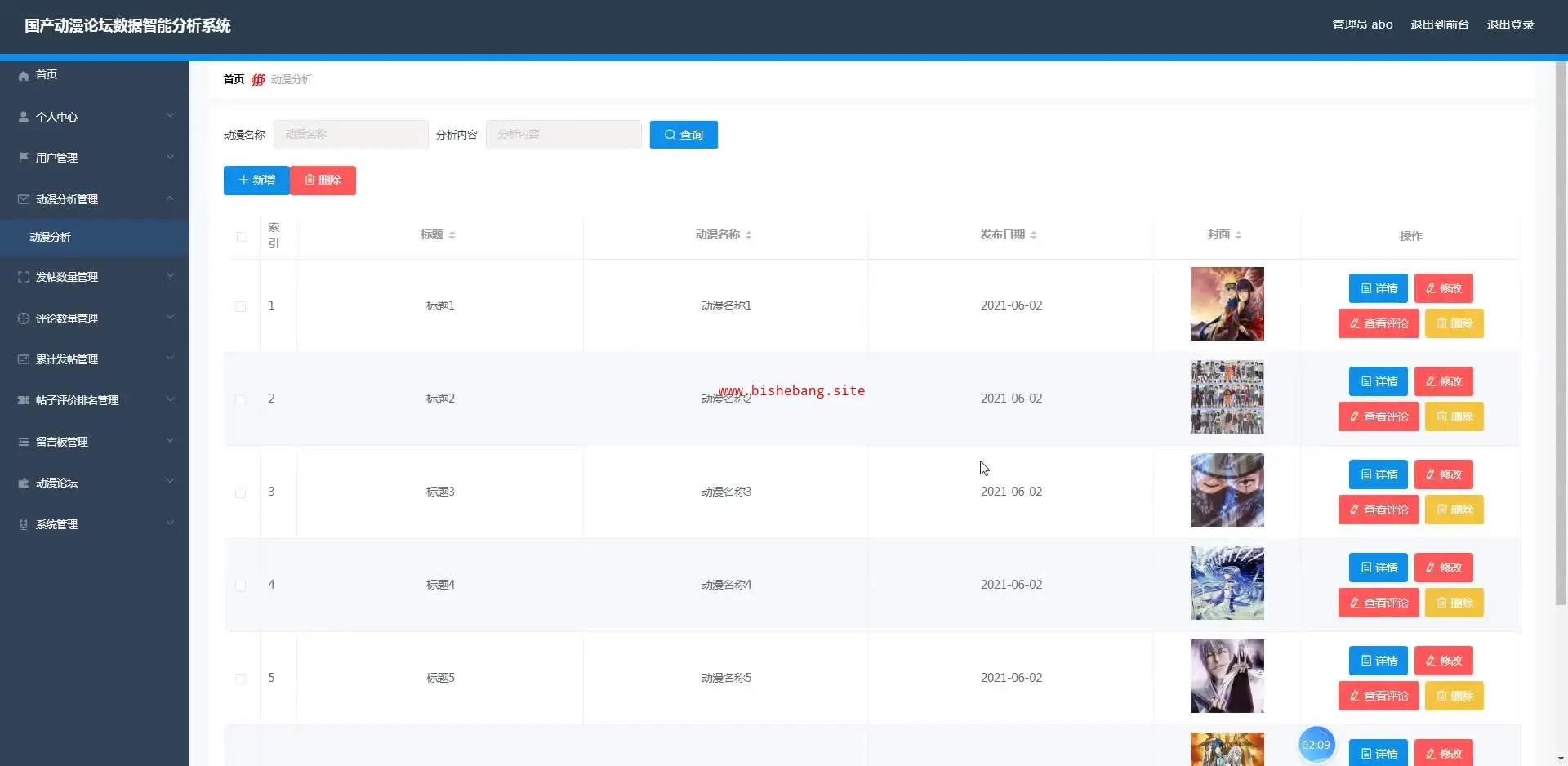Viewport: 1568px width, 766px height.
Task: Collapse the 动漫分析管理 sidebar section
Action: click(x=170, y=198)
